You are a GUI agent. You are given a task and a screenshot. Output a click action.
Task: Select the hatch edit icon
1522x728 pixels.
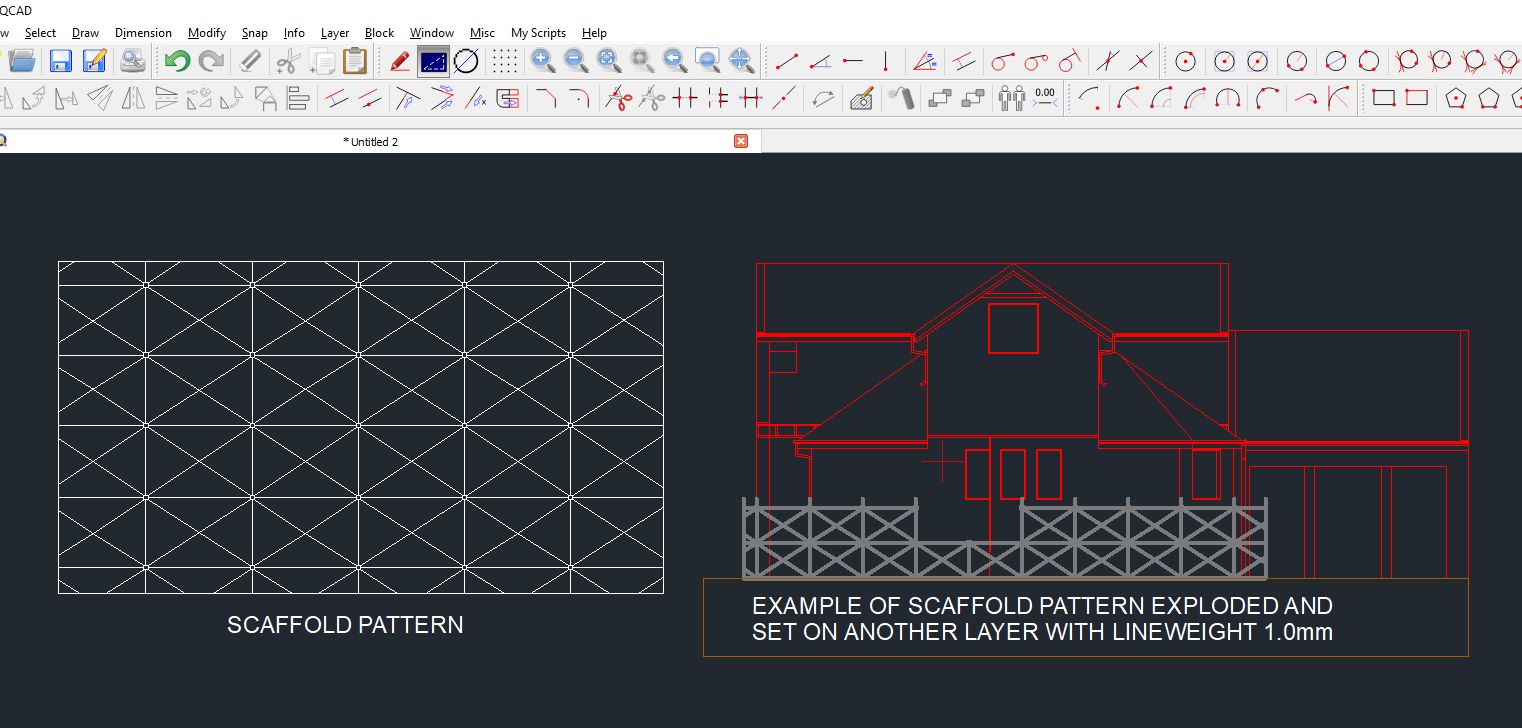(860, 98)
